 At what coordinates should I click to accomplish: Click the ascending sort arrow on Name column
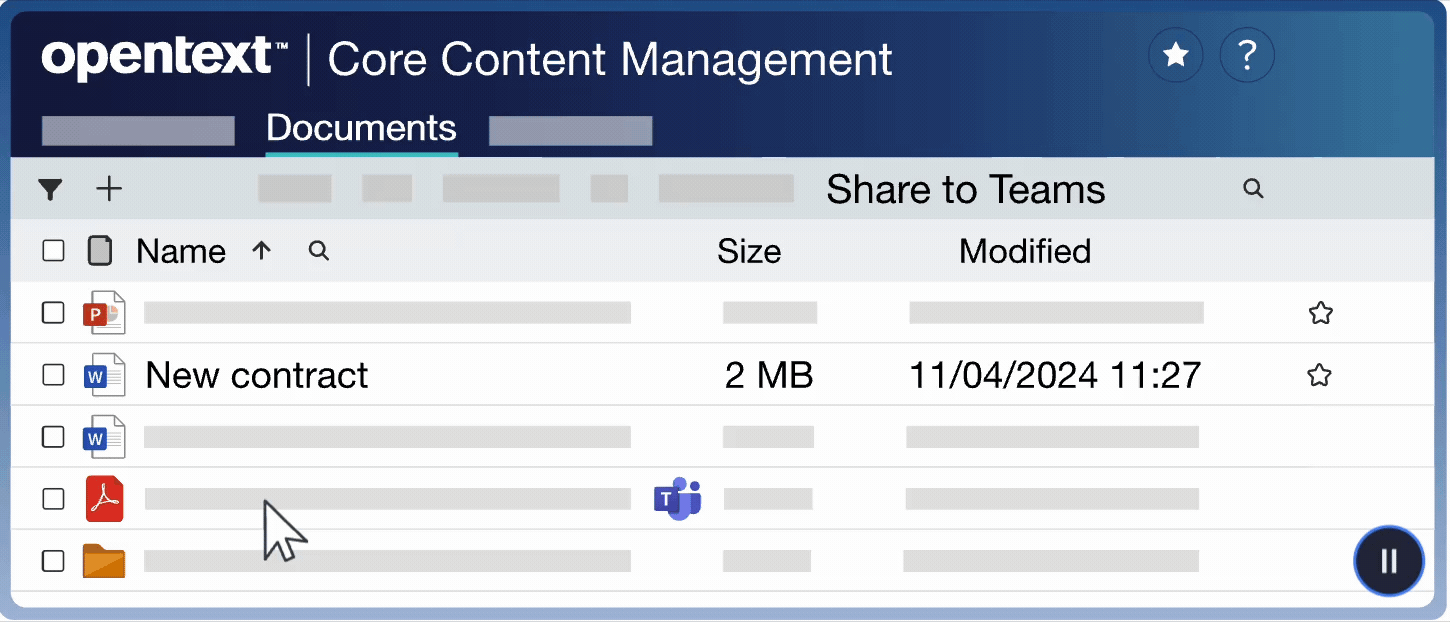pos(261,251)
